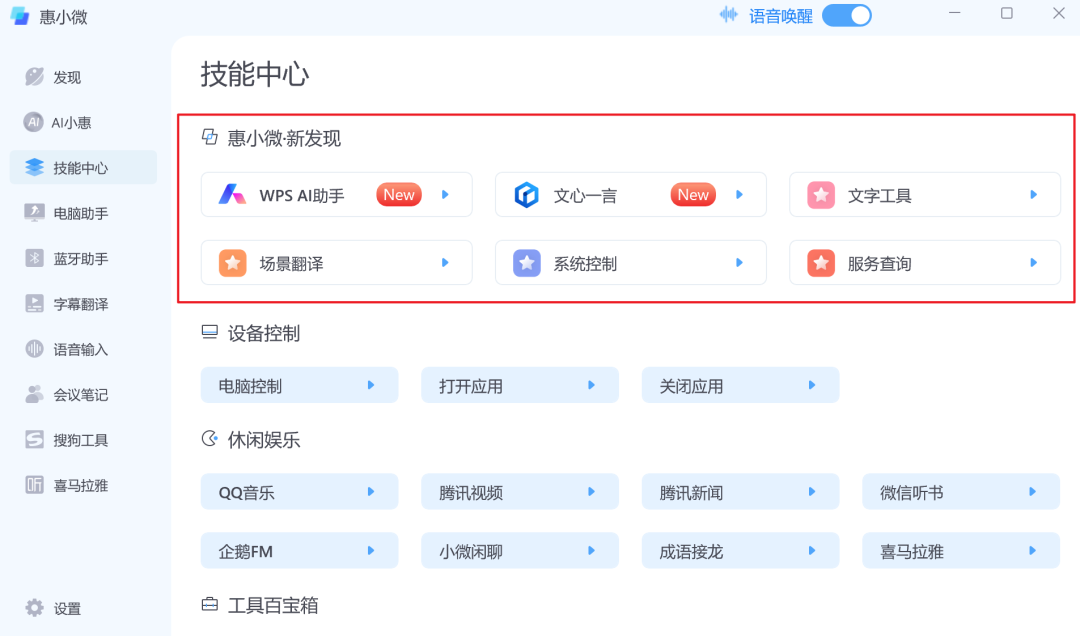Expand the 文字工具 arrow
1080x636 pixels.
pos(1033,194)
